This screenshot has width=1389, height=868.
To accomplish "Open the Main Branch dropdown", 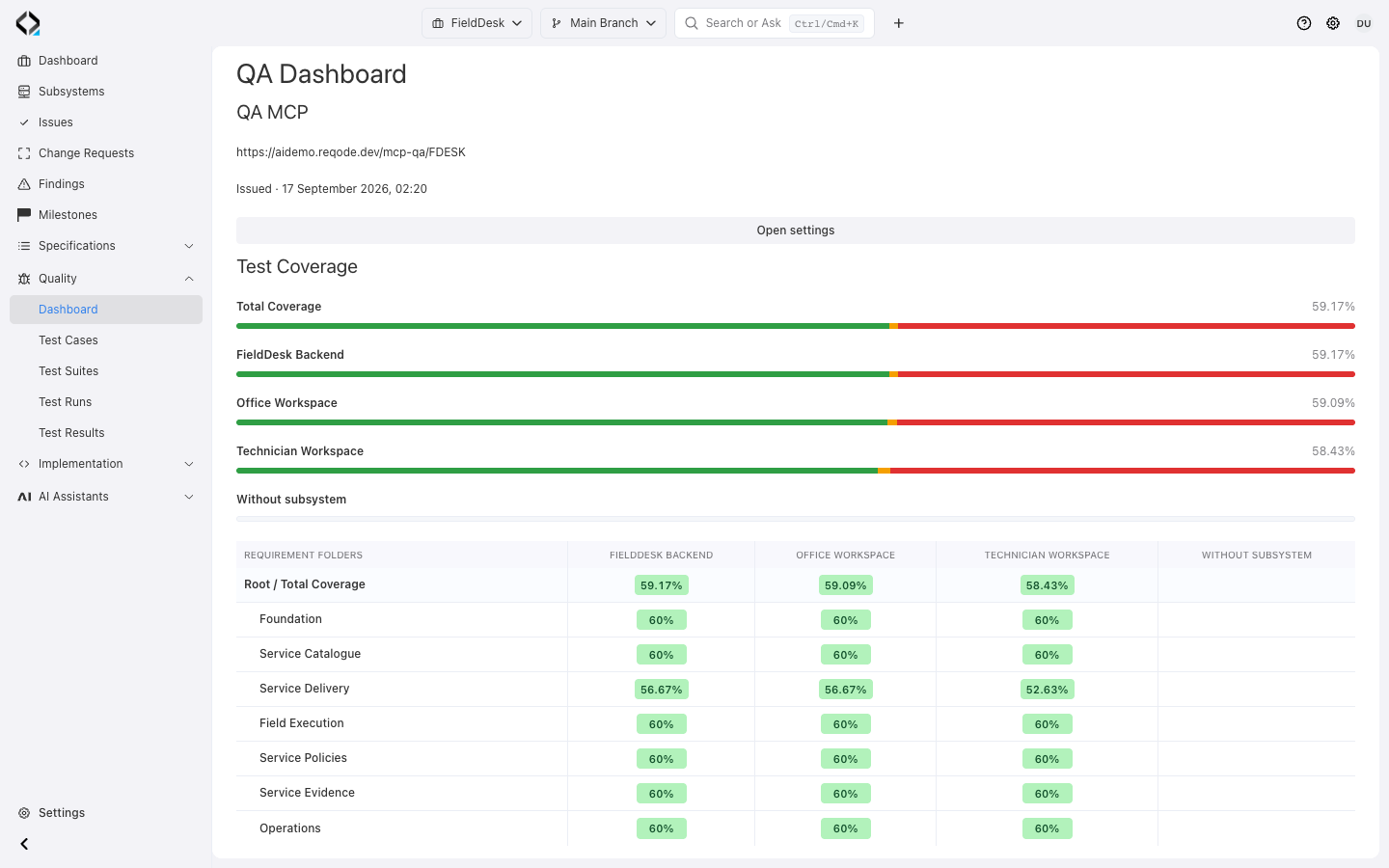I will (x=603, y=23).
